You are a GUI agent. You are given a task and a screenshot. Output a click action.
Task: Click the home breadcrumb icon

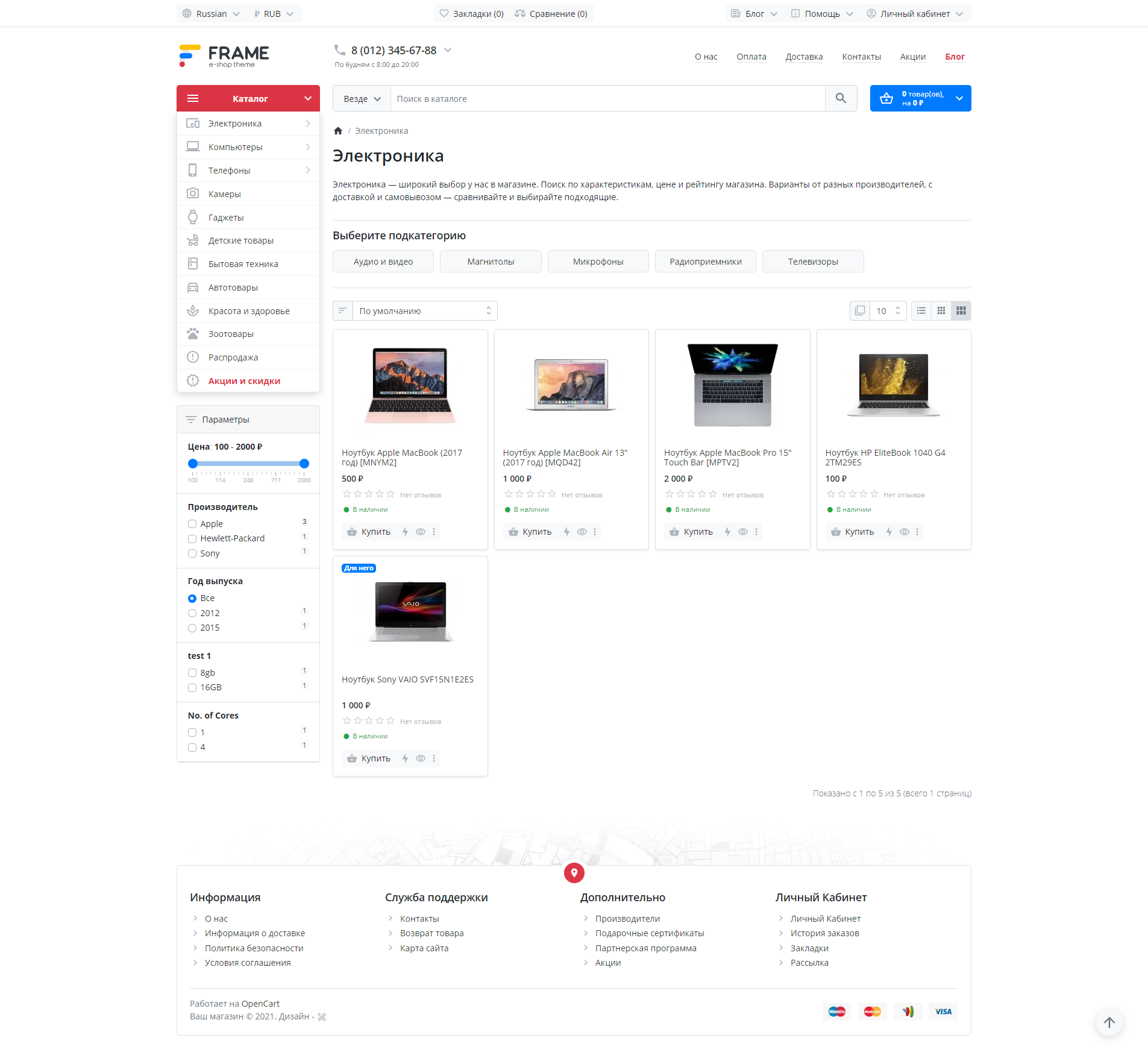click(338, 131)
